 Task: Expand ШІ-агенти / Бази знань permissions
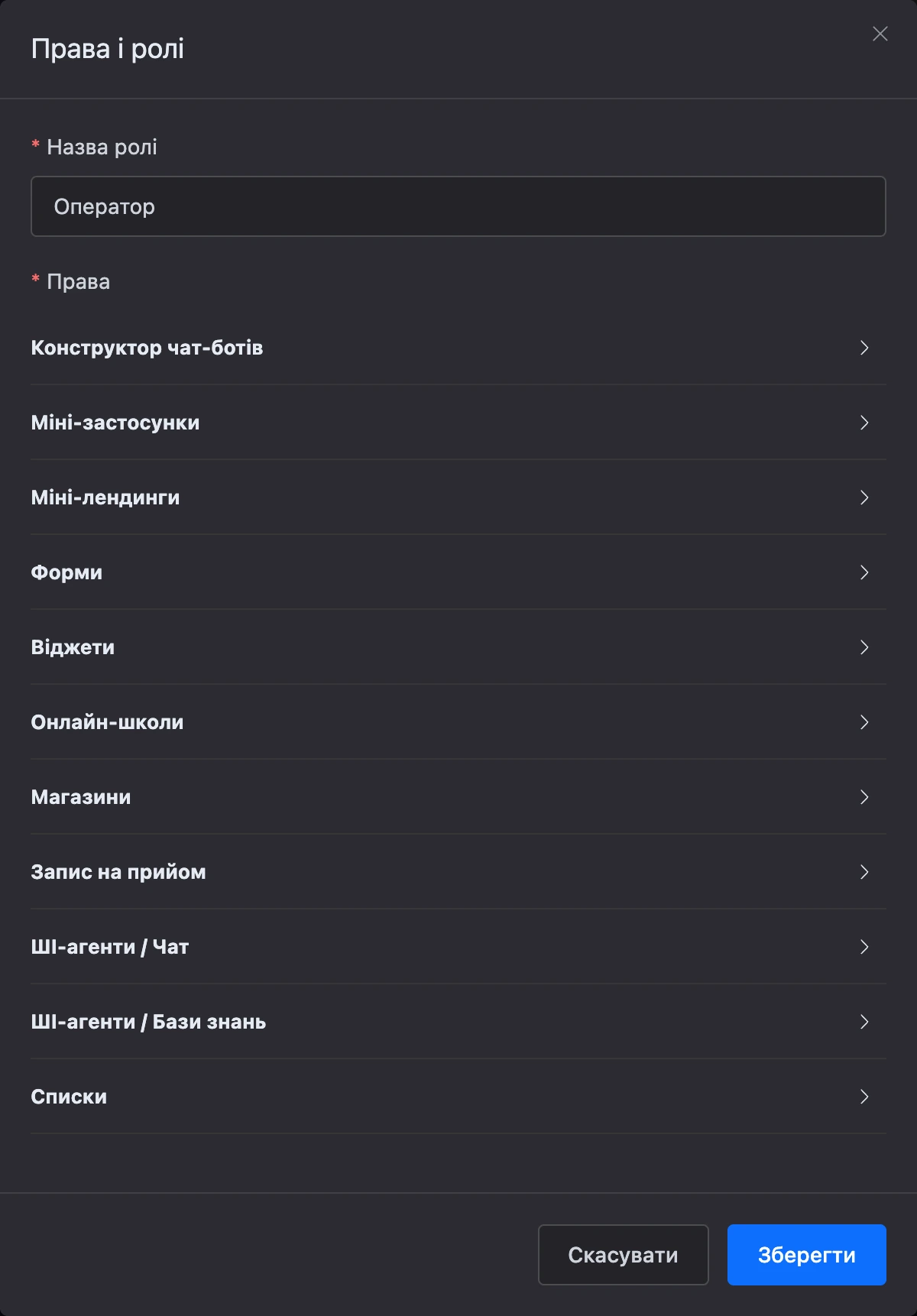(458, 1022)
